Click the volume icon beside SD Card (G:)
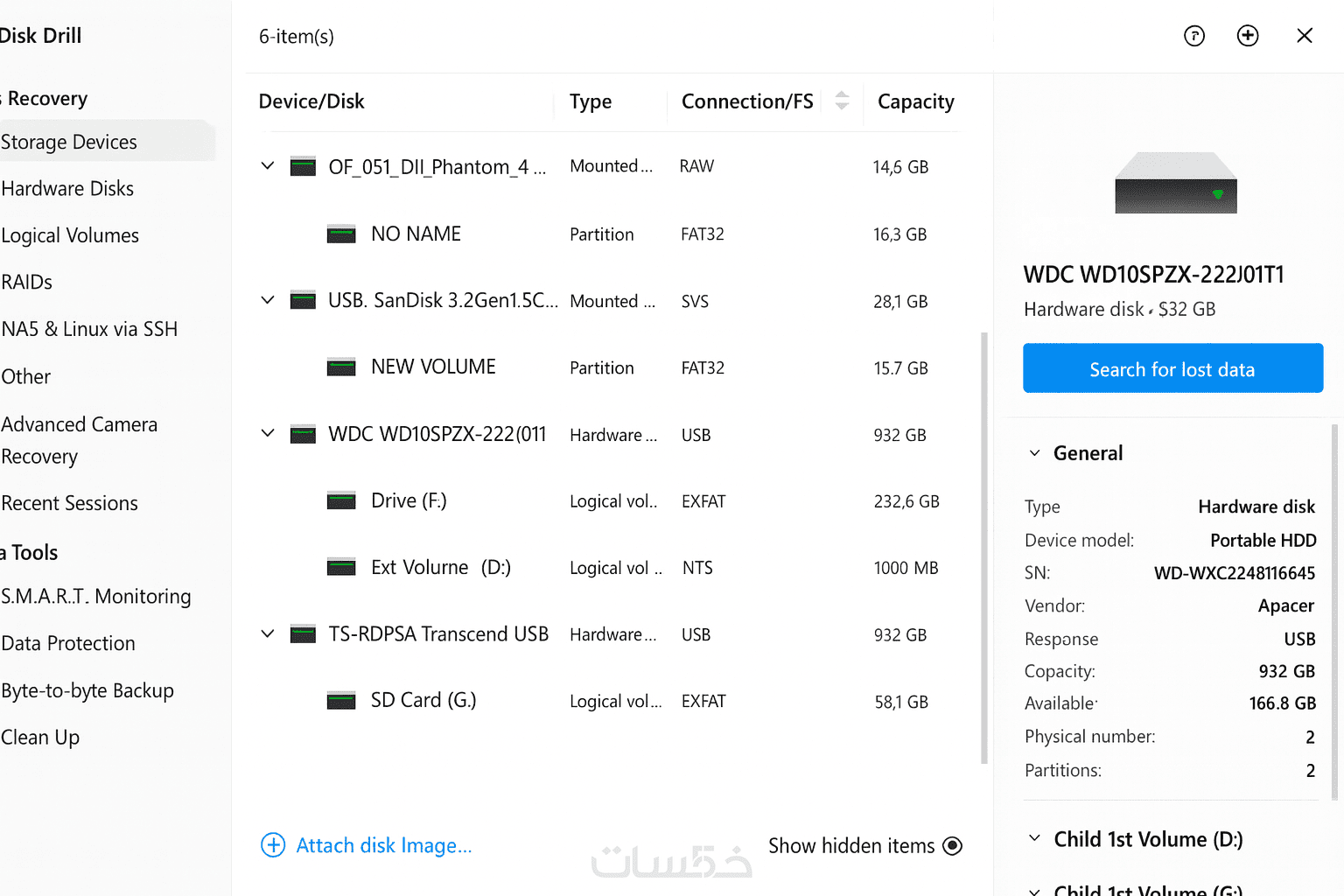The image size is (1344, 896). pyautogui.click(x=341, y=700)
